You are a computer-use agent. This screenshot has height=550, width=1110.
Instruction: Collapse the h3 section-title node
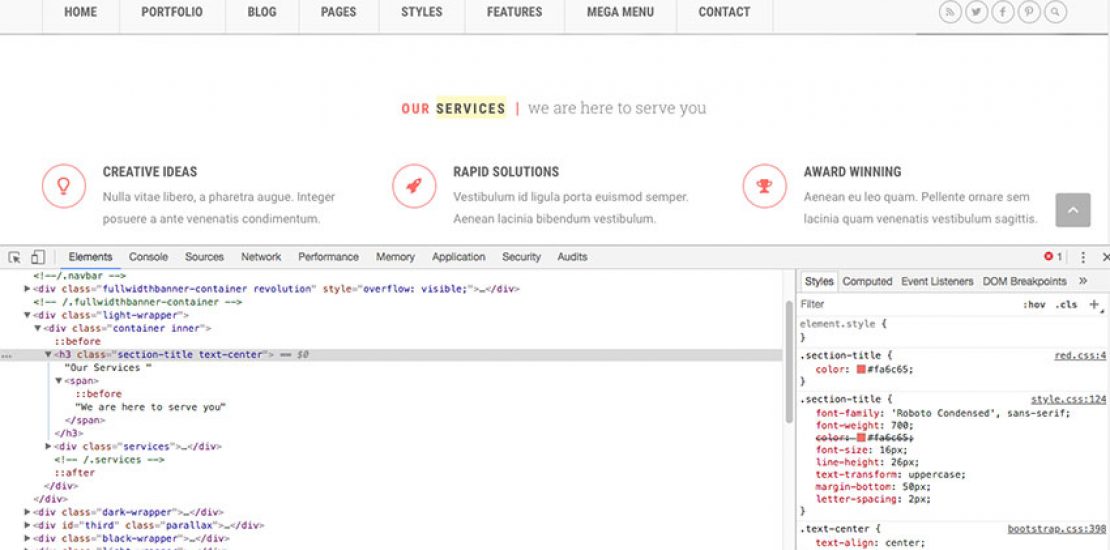[x=48, y=355]
